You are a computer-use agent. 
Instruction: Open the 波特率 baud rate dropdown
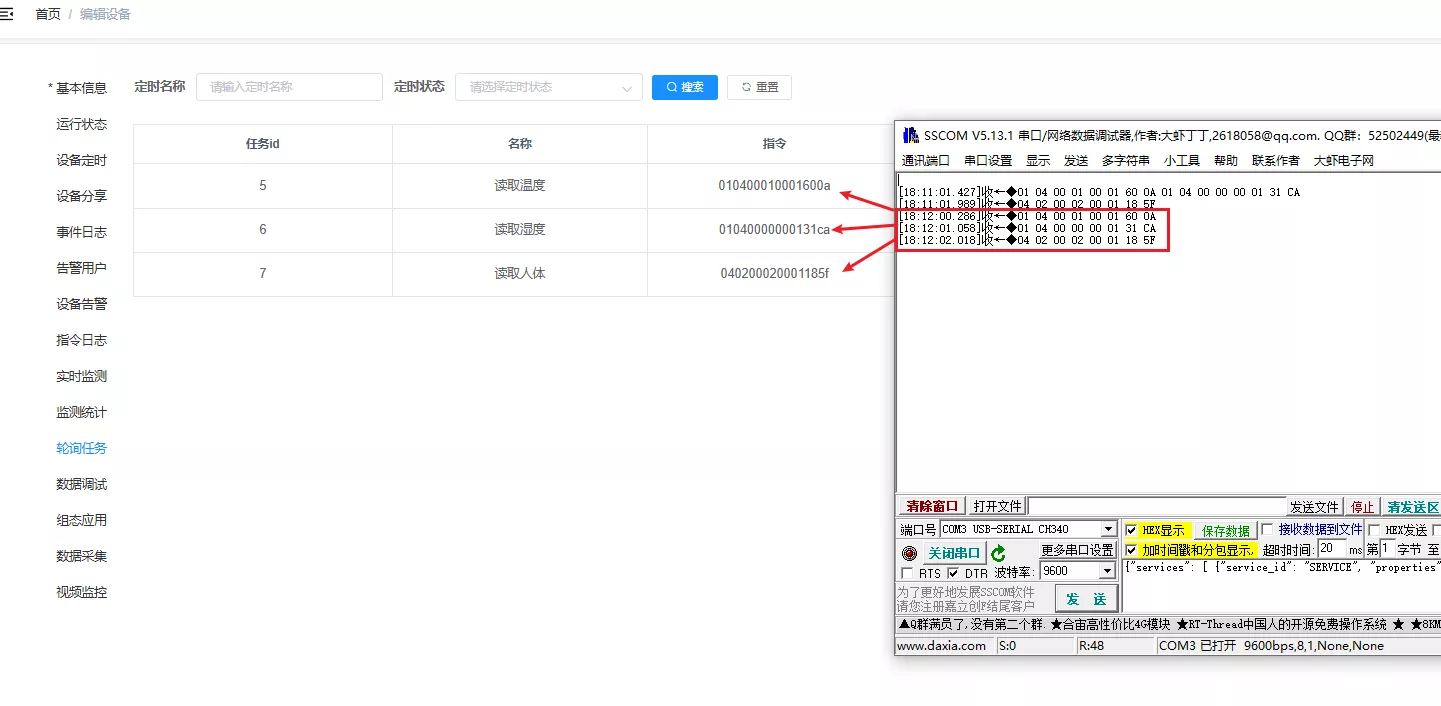point(1106,571)
